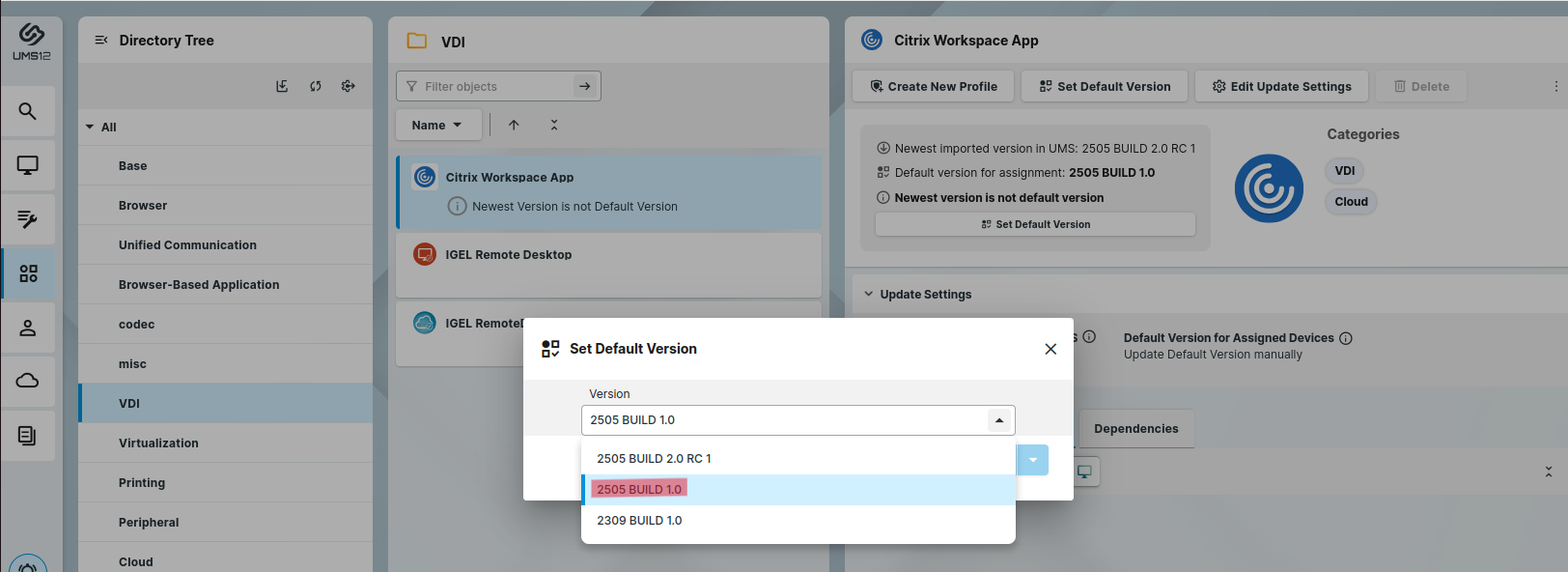
Task: Collapse the Update Settings section
Action: pos(869,294)
